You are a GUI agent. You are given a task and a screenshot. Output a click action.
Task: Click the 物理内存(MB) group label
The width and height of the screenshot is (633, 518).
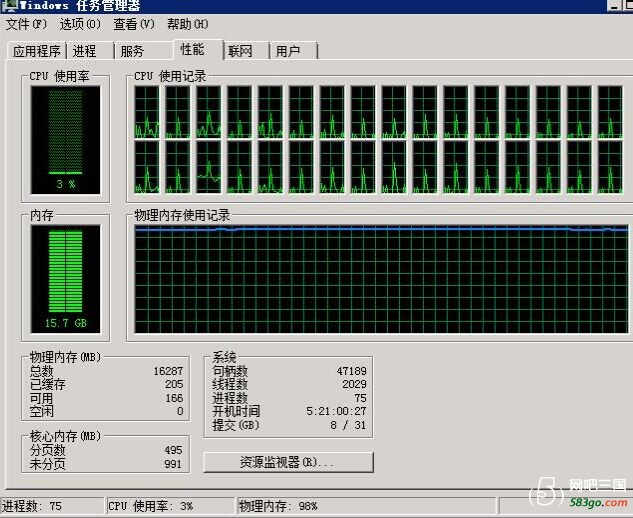65,357
